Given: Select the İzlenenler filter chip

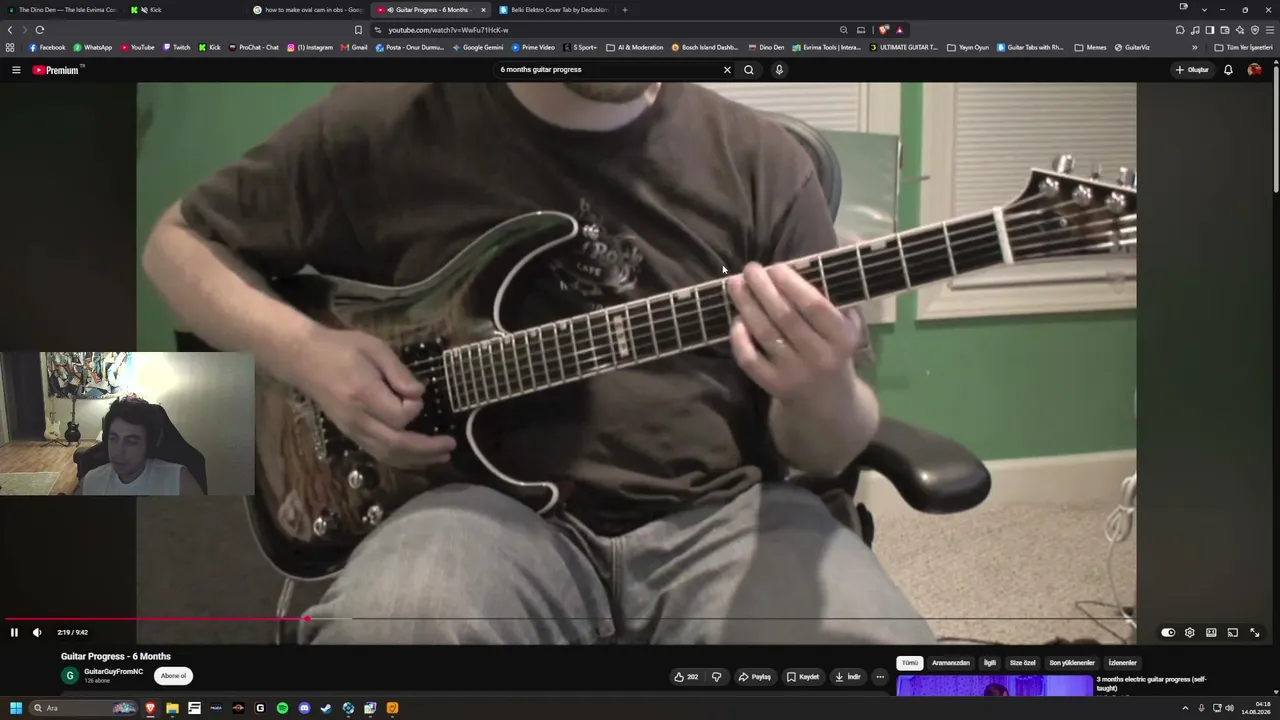Looking at the screenshot, I should coord(1123,663).
